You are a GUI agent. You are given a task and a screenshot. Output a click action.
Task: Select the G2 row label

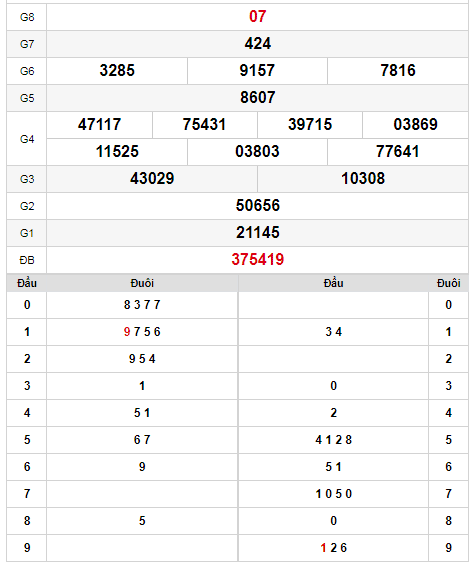pyautogui.click(x=27, y=206)
